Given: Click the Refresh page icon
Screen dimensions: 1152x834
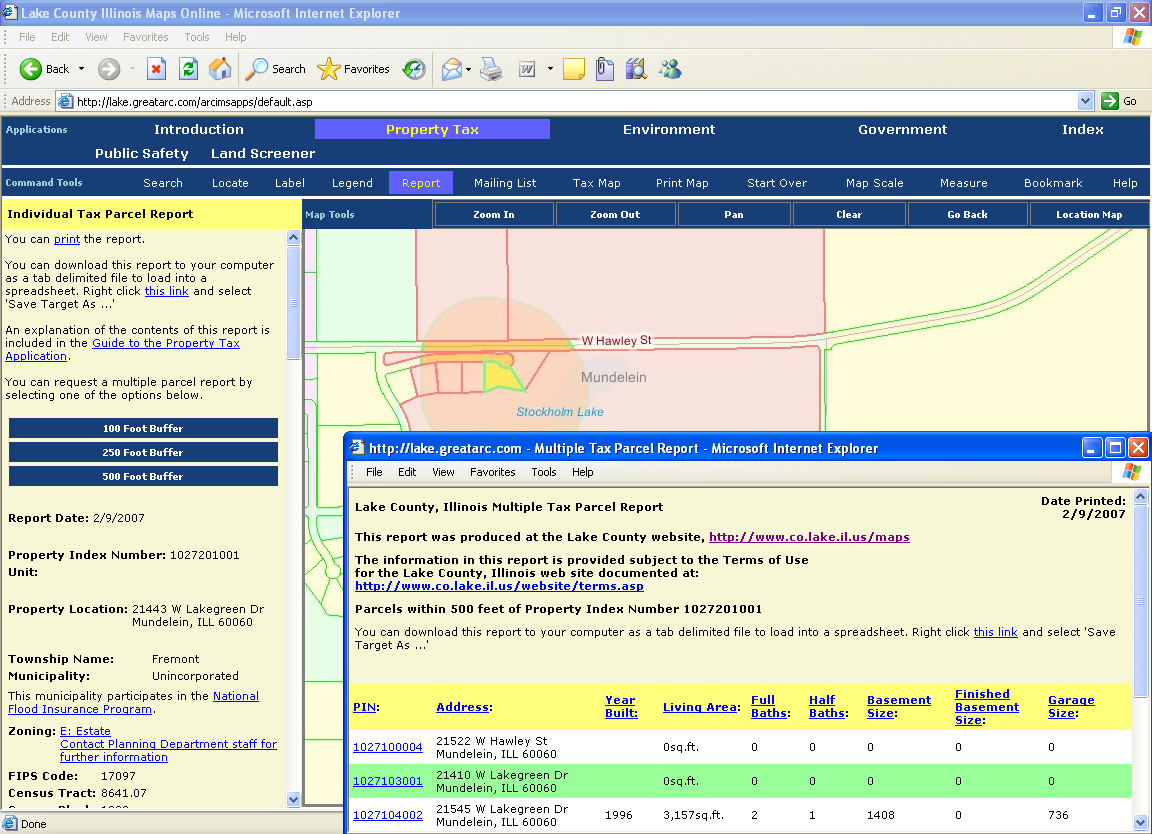Looking at the screenshot, I should [x=188, y=69].
